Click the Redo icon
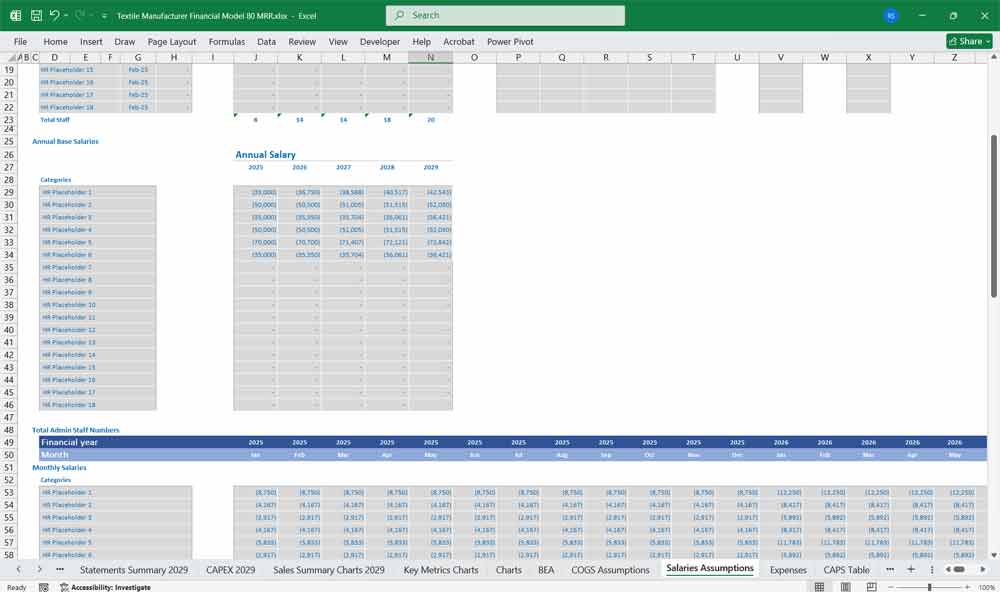This screenshot has width=1000, height=592. pyautogui.click(x=80, y=15)
